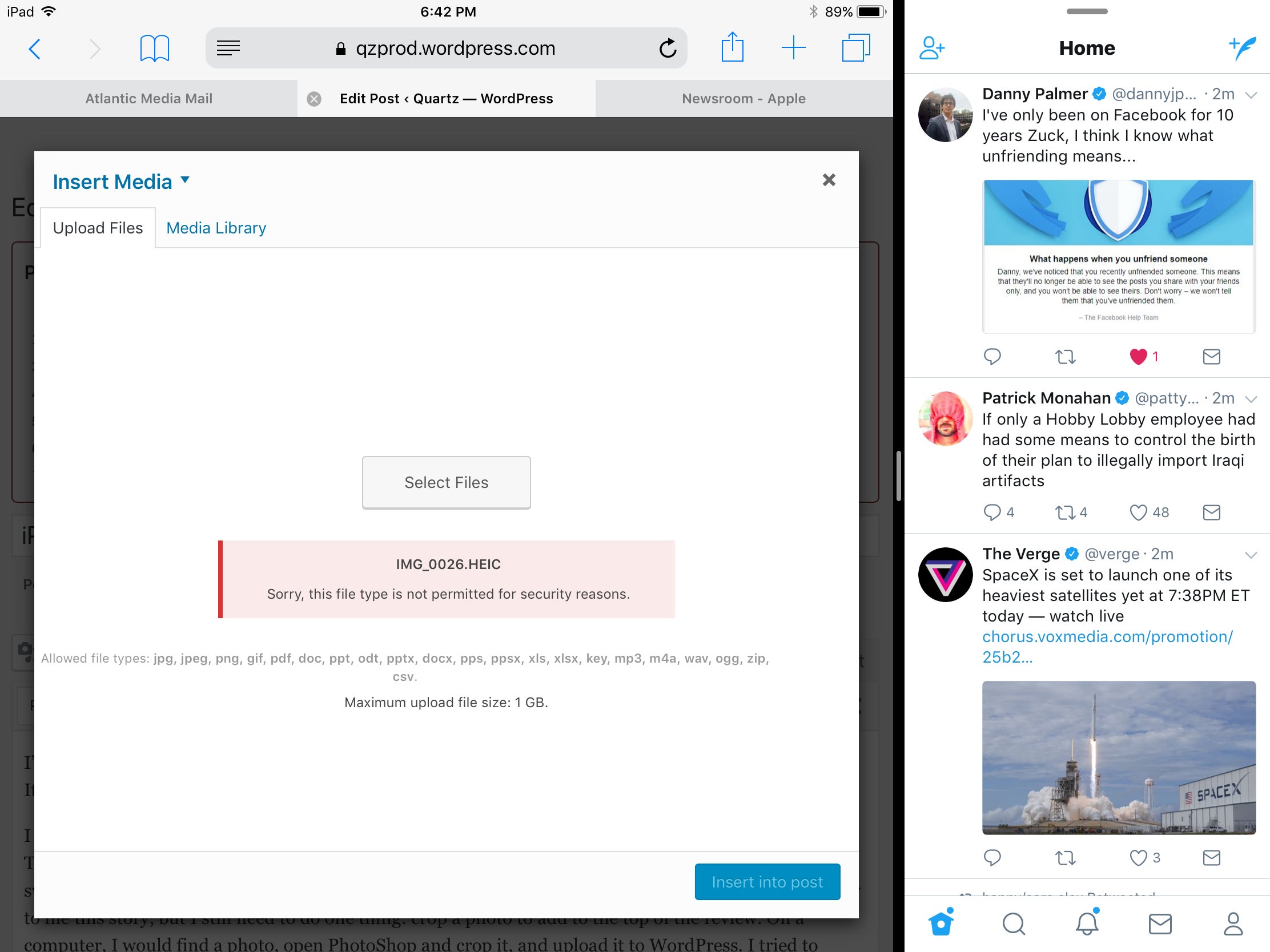Retweet The Verge tweet
This screenshot has height=952, width=1270.
pyautogui.click(x=1065, y=857)
